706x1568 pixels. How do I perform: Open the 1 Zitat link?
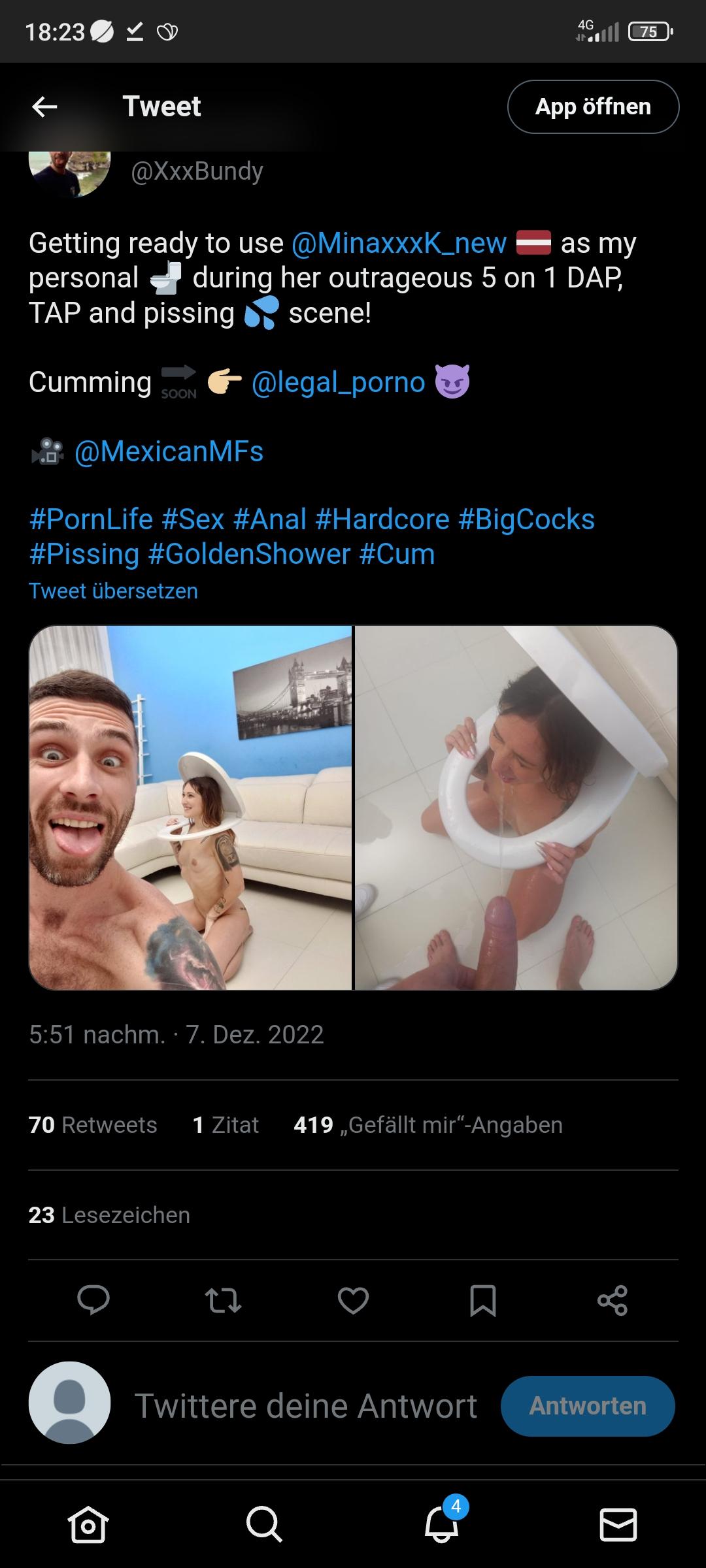[x=226, y=1124]
